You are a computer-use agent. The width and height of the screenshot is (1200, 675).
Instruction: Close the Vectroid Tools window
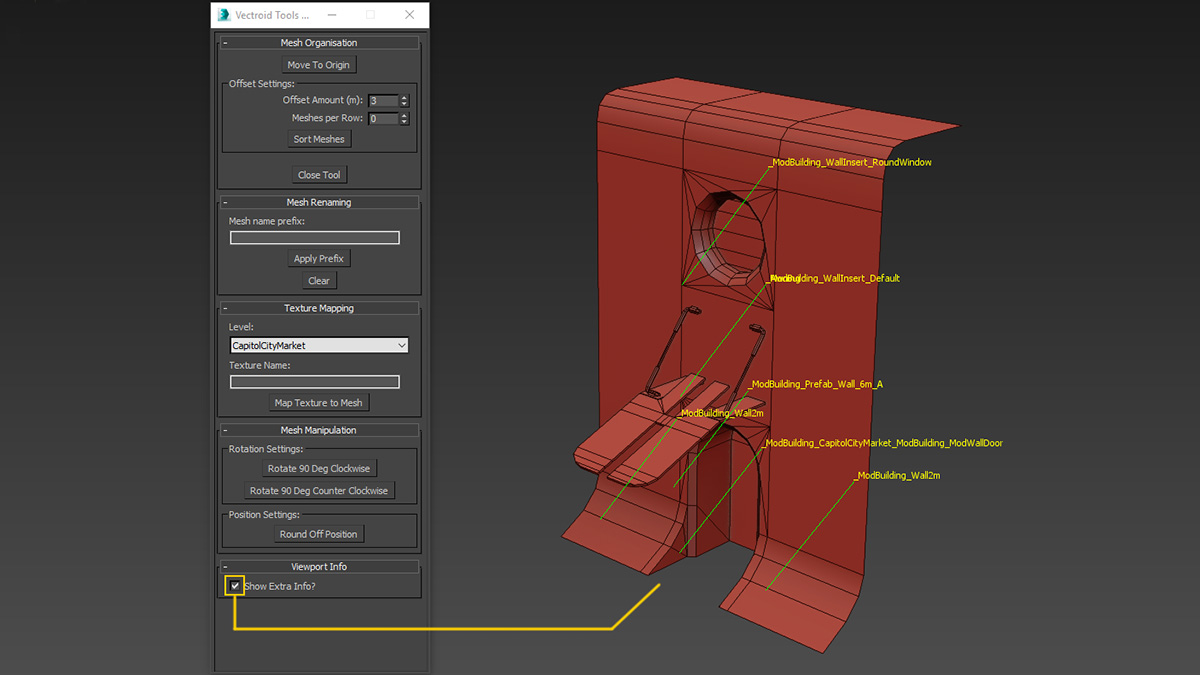(x=409, y=15)
